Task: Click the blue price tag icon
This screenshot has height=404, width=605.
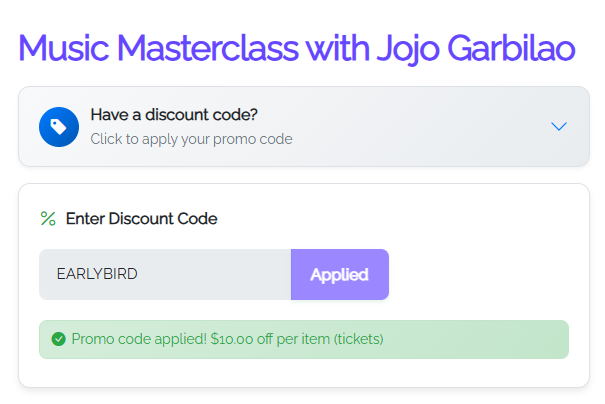Action: (59, 127)
